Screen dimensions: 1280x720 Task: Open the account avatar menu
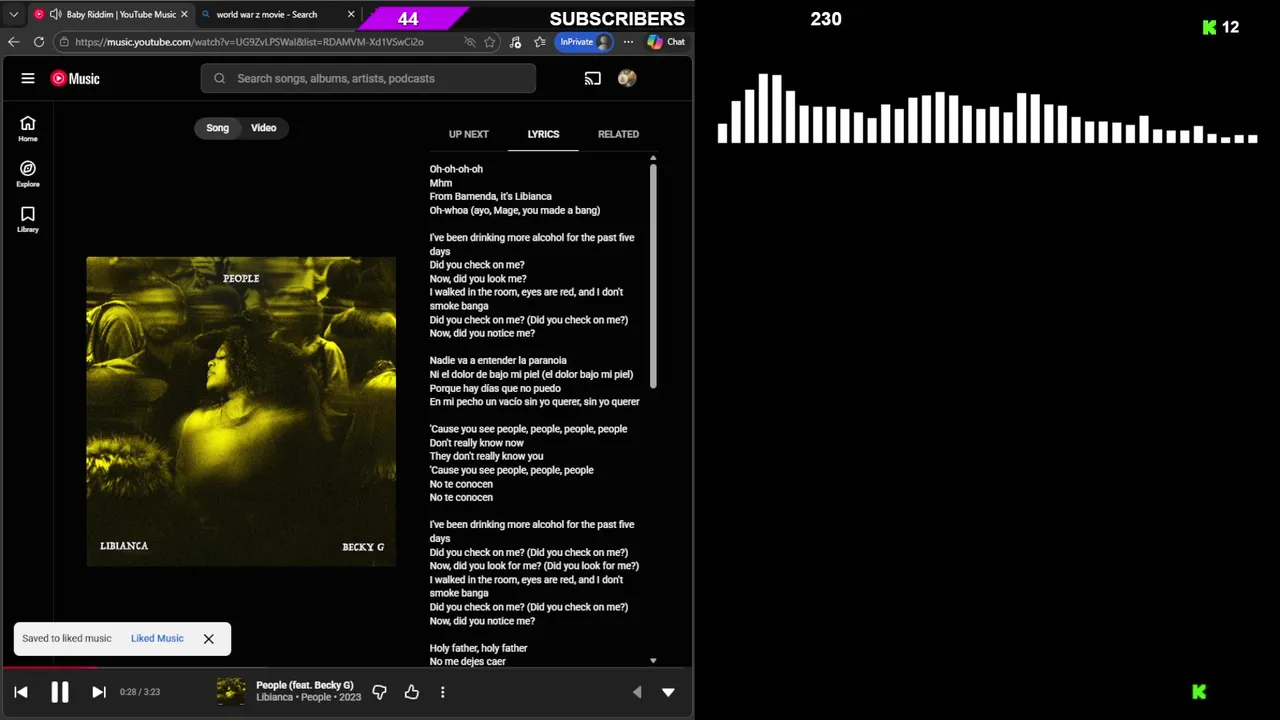tap(627, 78)
